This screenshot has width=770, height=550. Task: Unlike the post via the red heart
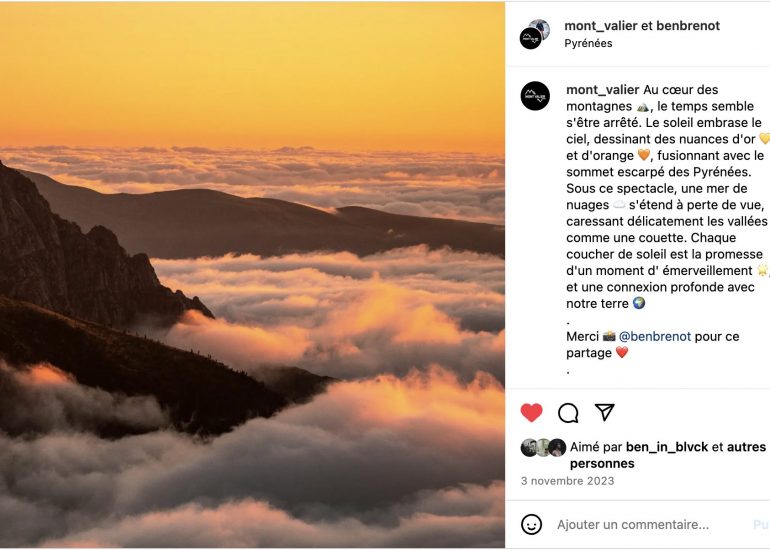pyautogui.click(x=531, y=413)
